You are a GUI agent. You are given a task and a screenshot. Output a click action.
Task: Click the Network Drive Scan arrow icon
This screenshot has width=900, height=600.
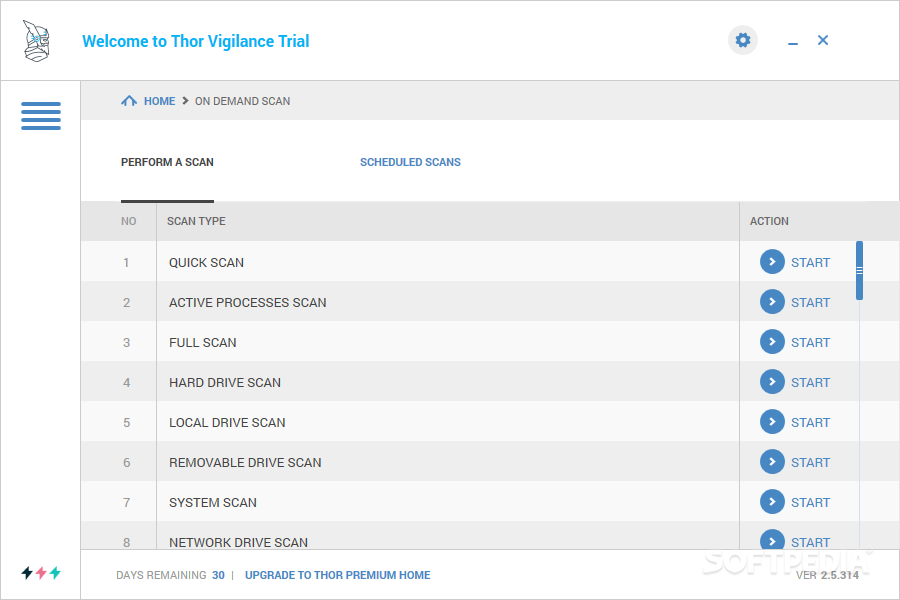772,540
